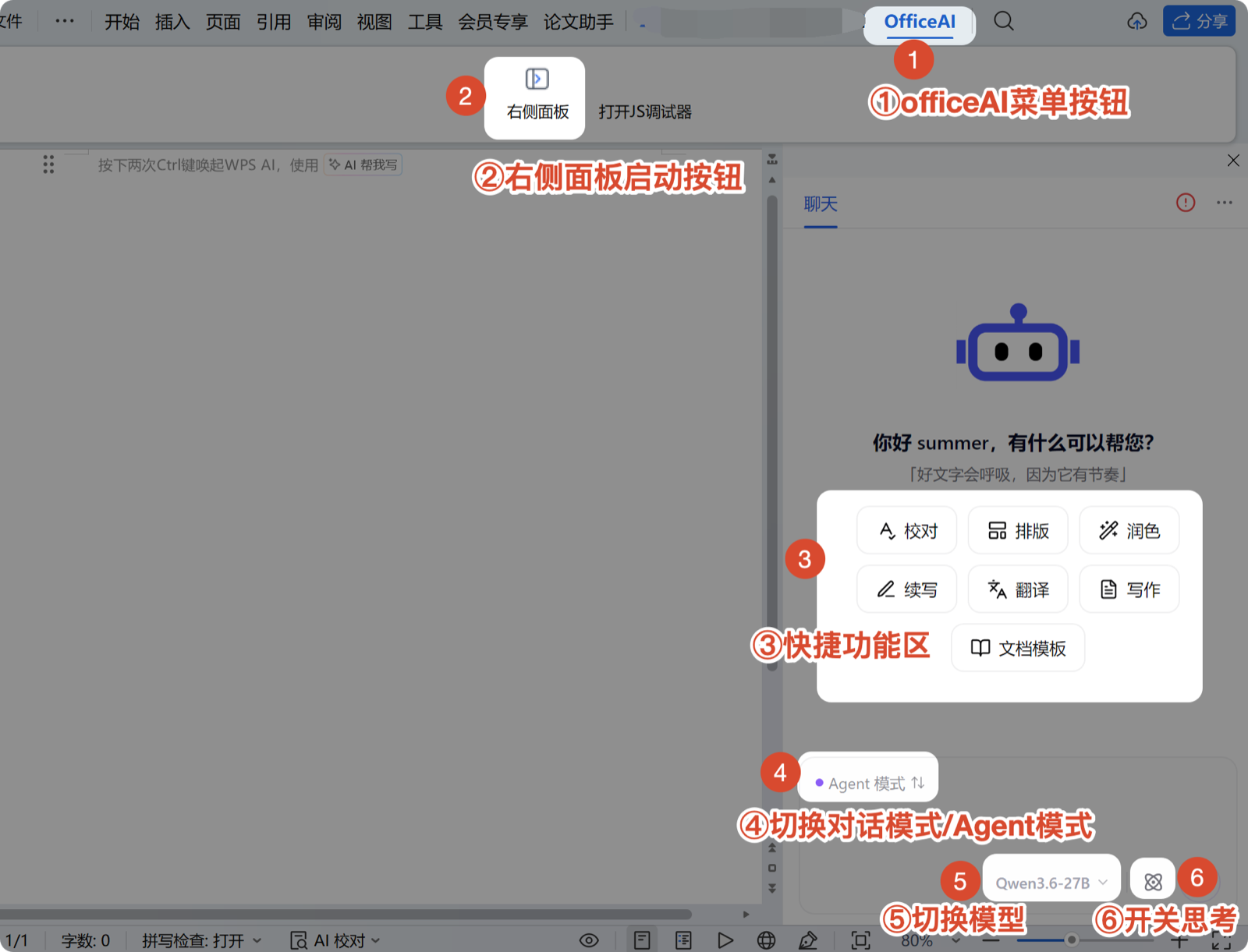Switch to the 页面 tab
This screenshot has width=1248, height=952.
click(223, 22)
